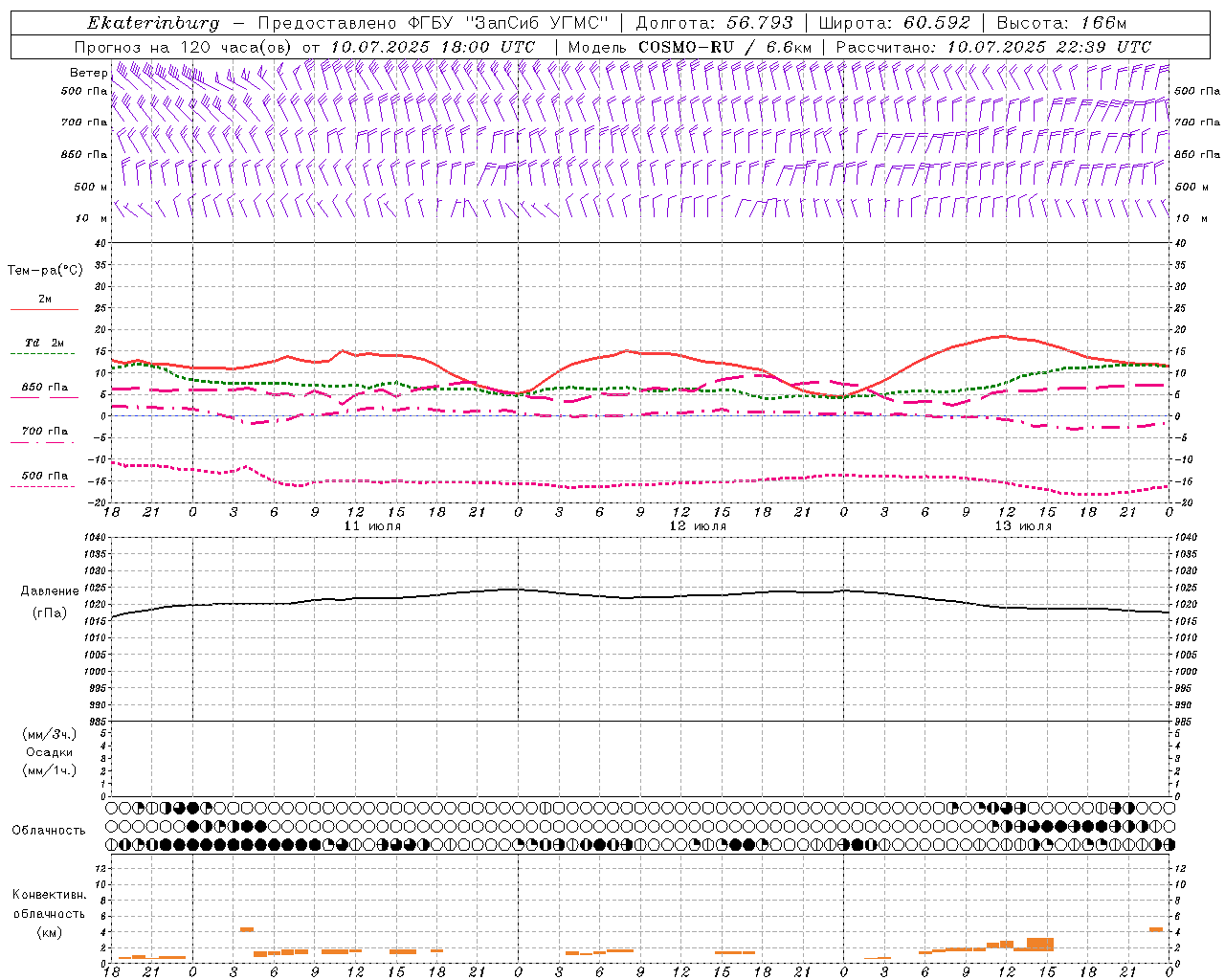
Task: Click the Долгота: 56.793 value
Action: click(715, 23)
